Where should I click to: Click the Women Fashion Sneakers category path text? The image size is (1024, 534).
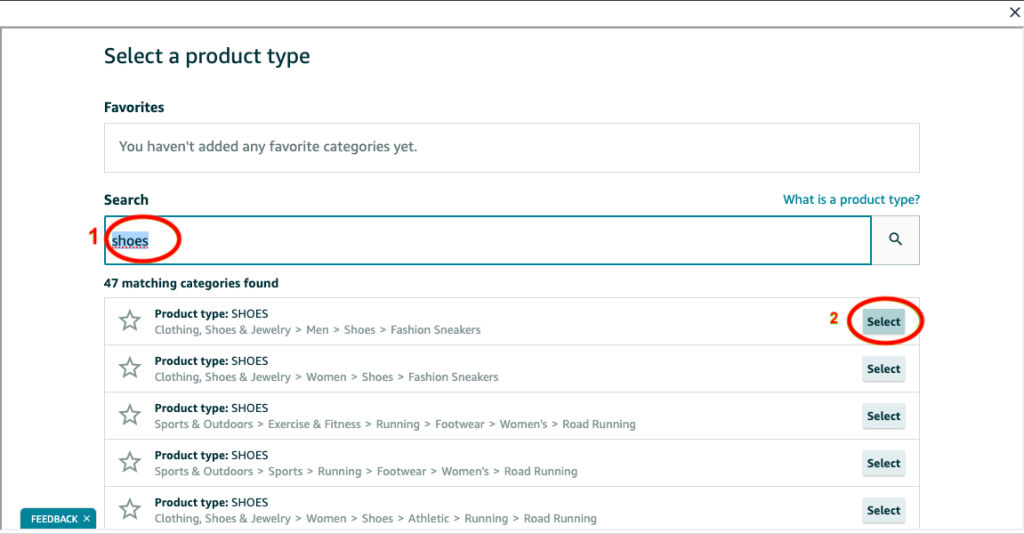coord(326,377)
